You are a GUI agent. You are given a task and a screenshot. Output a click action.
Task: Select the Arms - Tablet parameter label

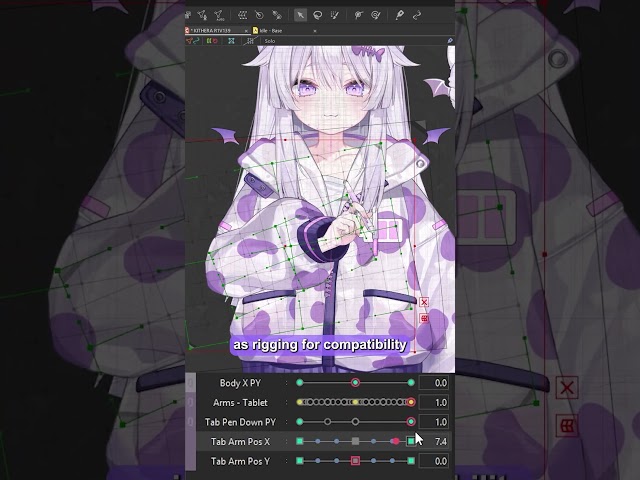pyautogui.click(x=240, y=402)
